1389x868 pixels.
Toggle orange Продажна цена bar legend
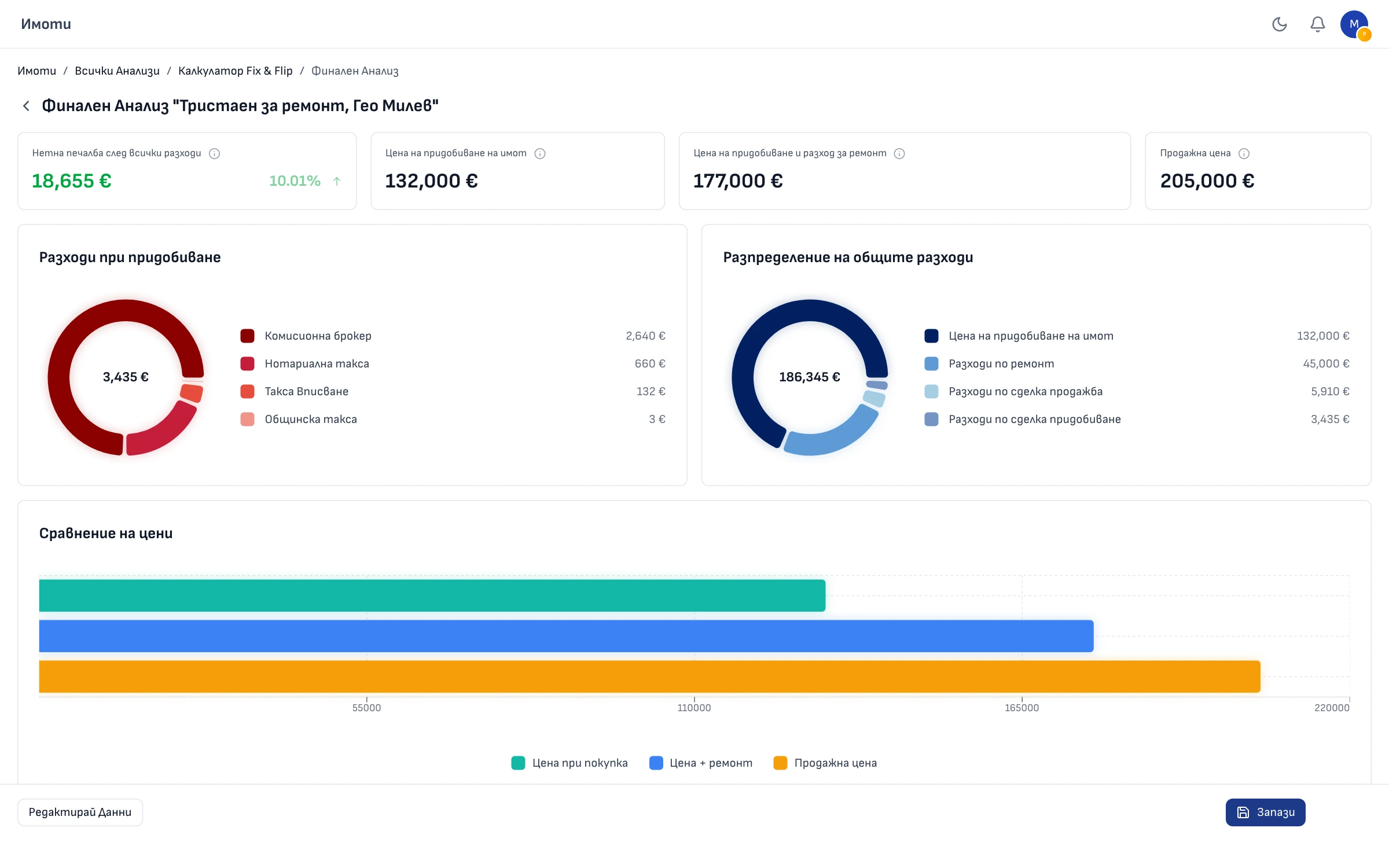coord(825,763)
